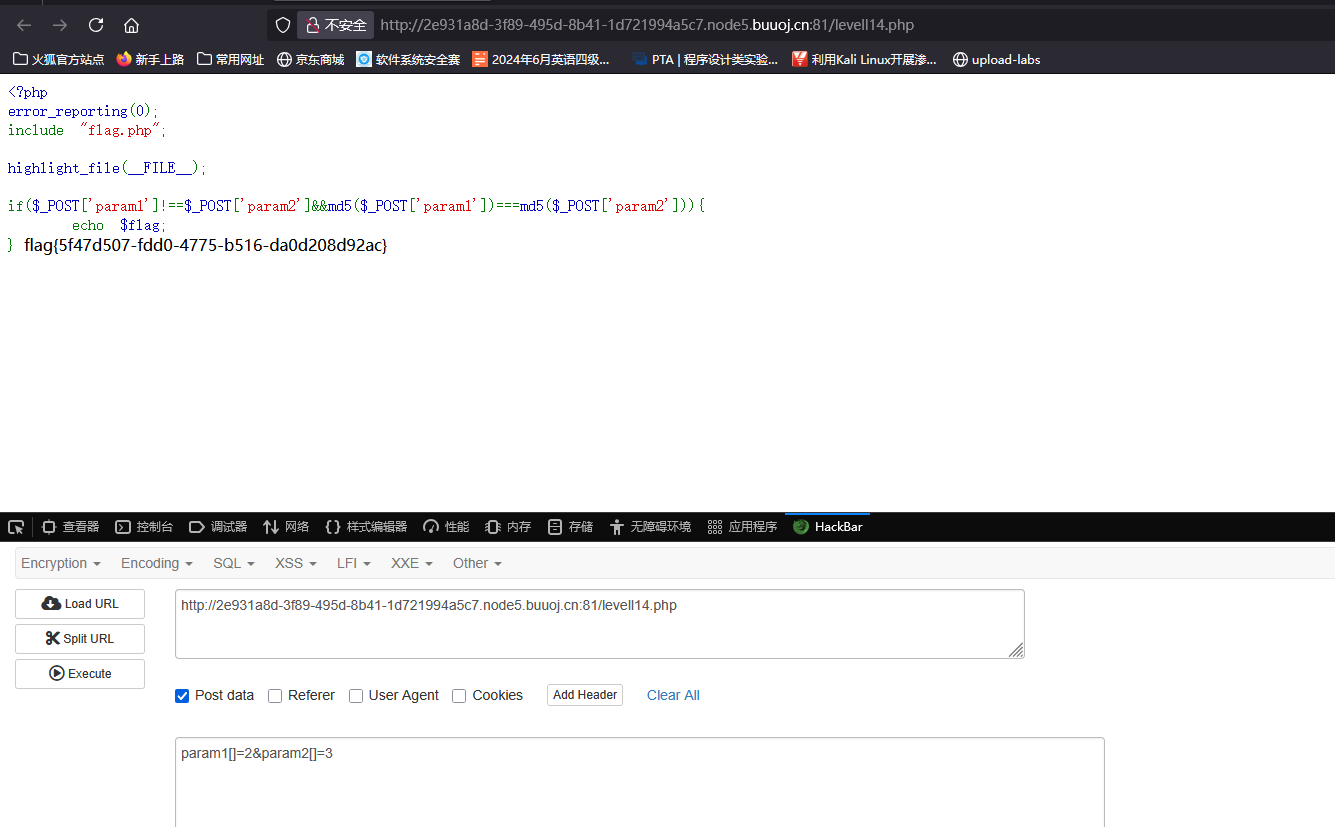This screenshot has width=1335, height=827.
Task: Switch to the 网络 network tab
Action: click(286, 527)
